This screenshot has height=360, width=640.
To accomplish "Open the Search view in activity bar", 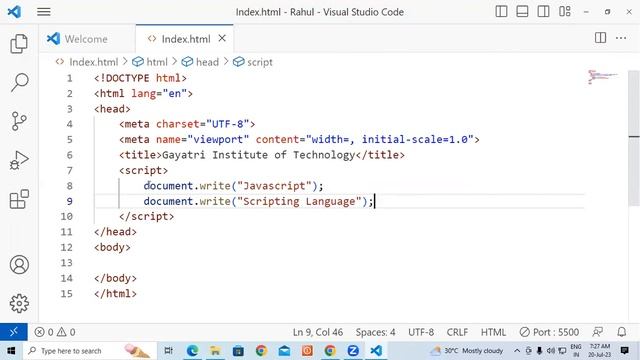I will (19, 82).
